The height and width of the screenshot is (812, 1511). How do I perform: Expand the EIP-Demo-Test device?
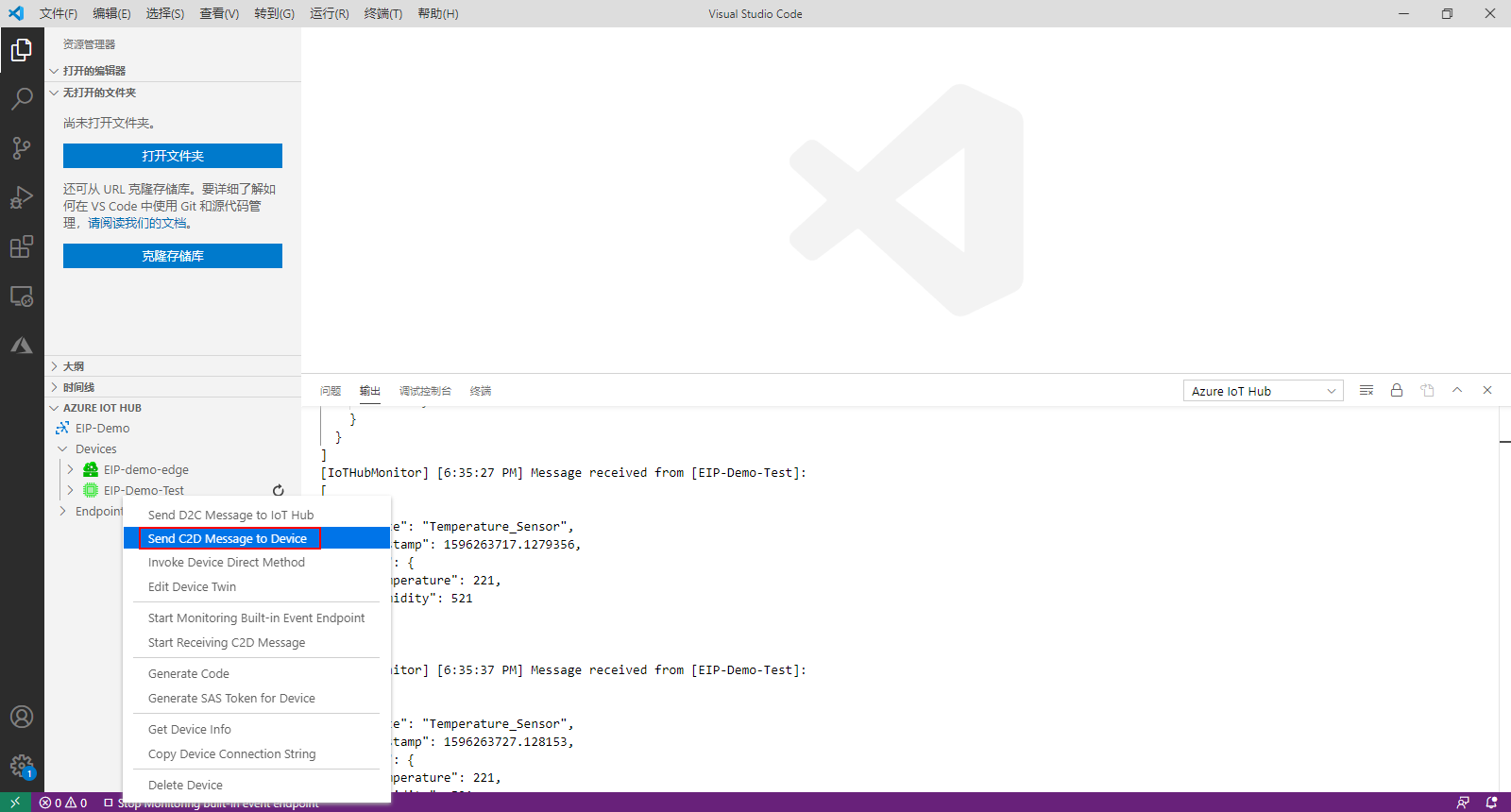(70, 490)
